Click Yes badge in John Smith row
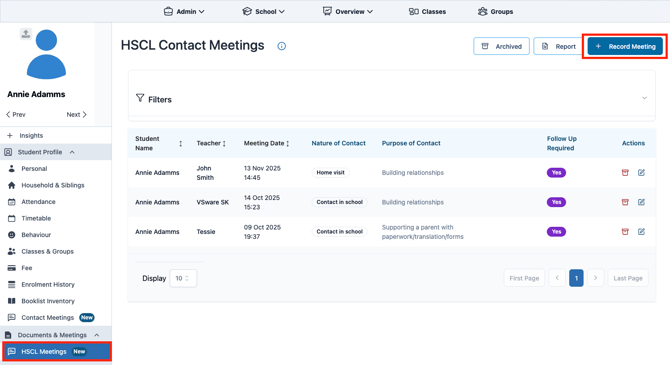The width and height of the screenshot is (670, 365). click(556, 173)
